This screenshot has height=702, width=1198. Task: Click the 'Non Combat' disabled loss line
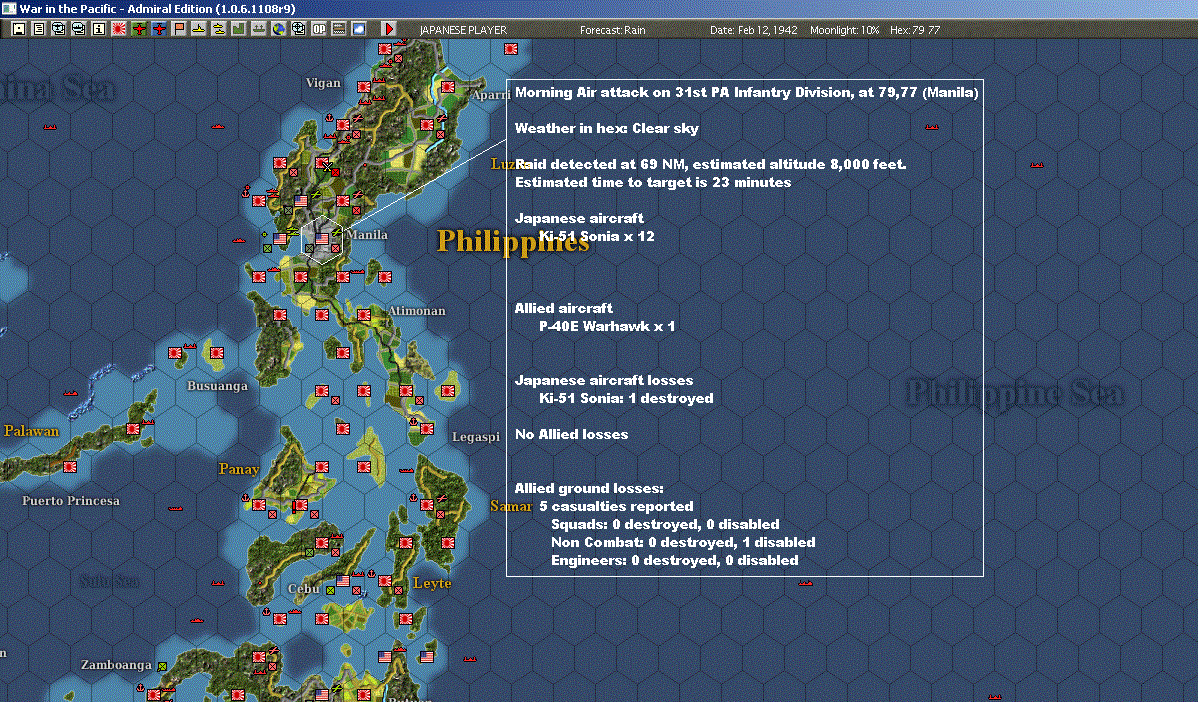click(683, 542)
